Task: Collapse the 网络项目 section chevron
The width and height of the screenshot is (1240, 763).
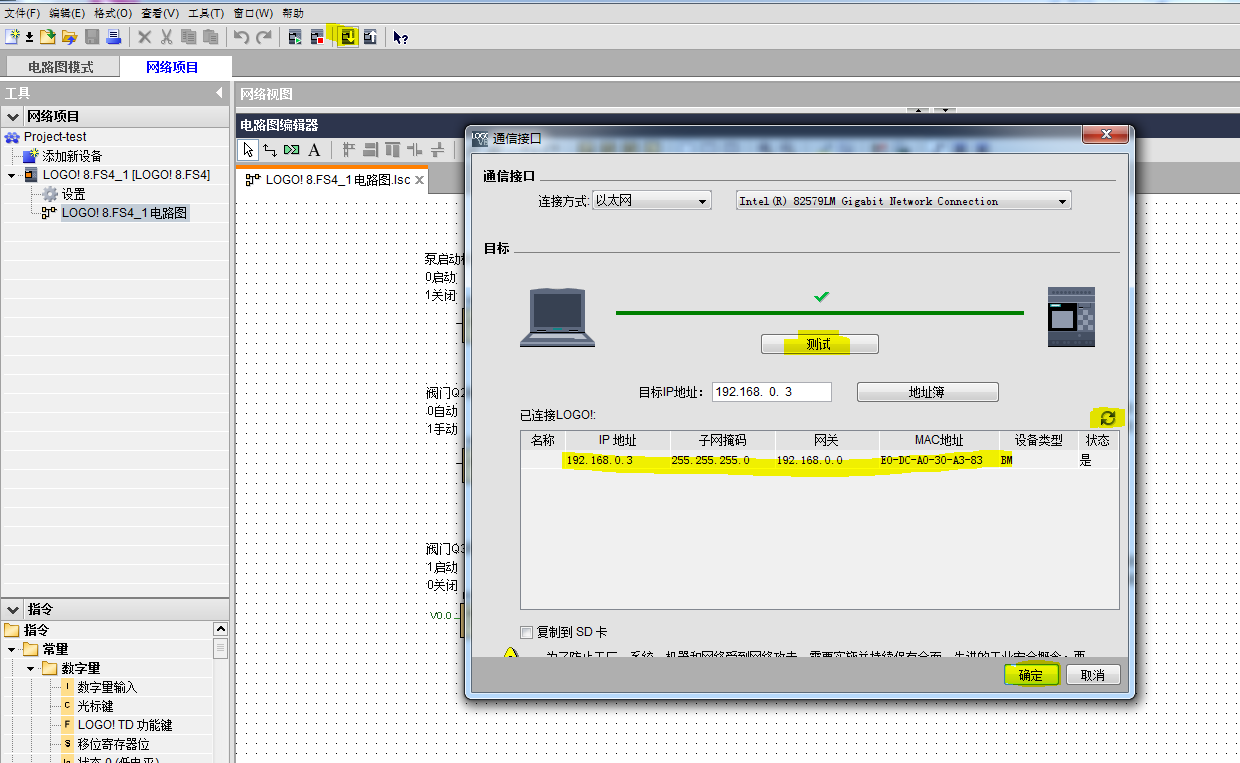Action: tap(13, 116)
